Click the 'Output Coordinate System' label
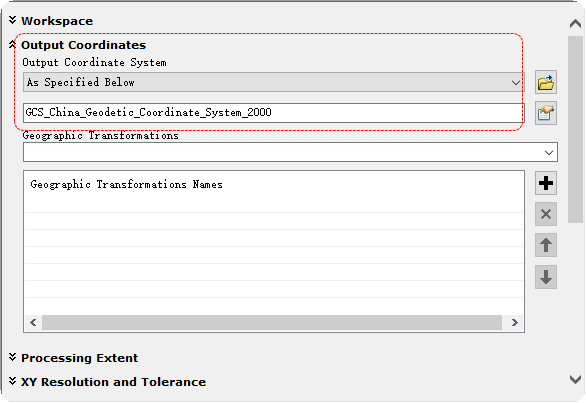The height and width of the screenshot is (403, 586). point(94,62)
